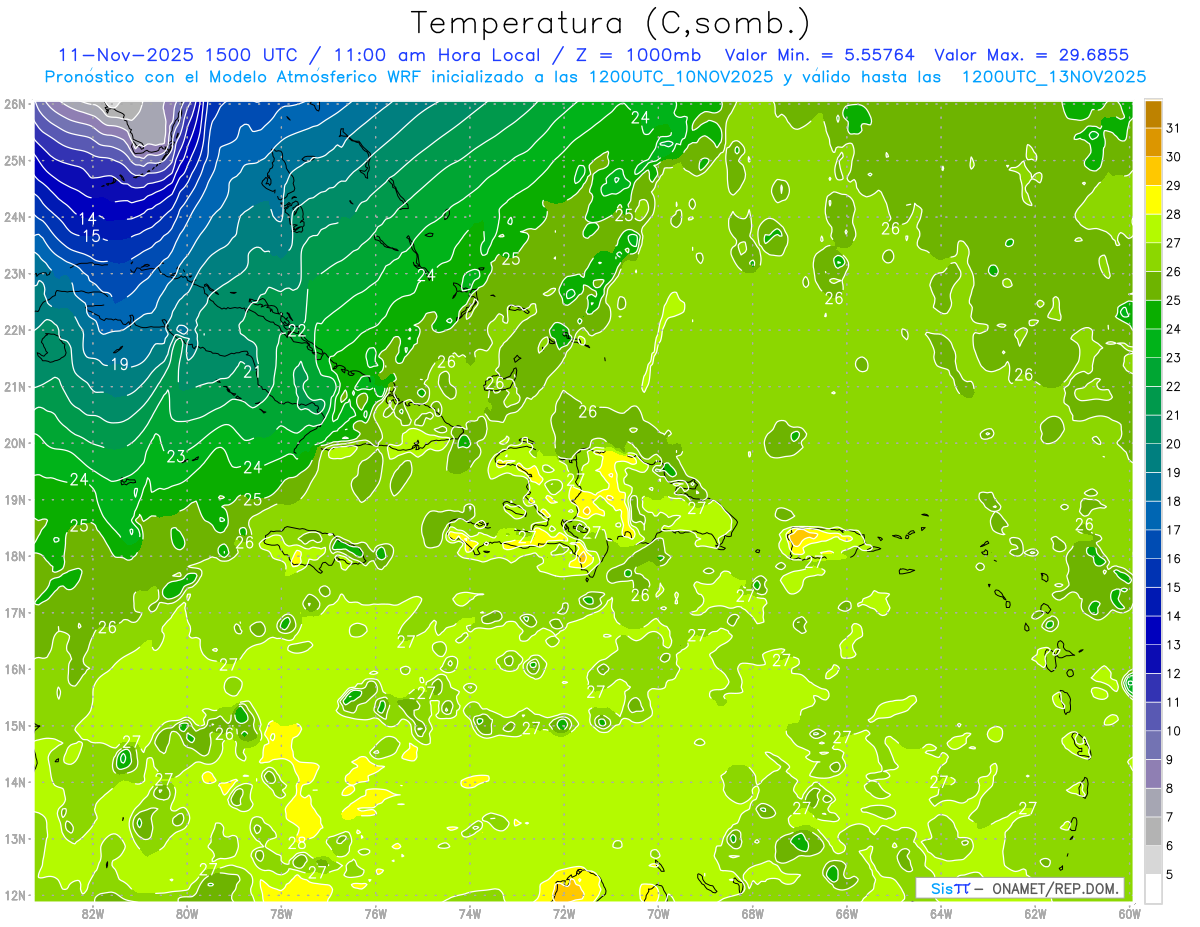The image size is (1200, 927).
Task: Click the legend value 29
Action: pos(1174,185)
